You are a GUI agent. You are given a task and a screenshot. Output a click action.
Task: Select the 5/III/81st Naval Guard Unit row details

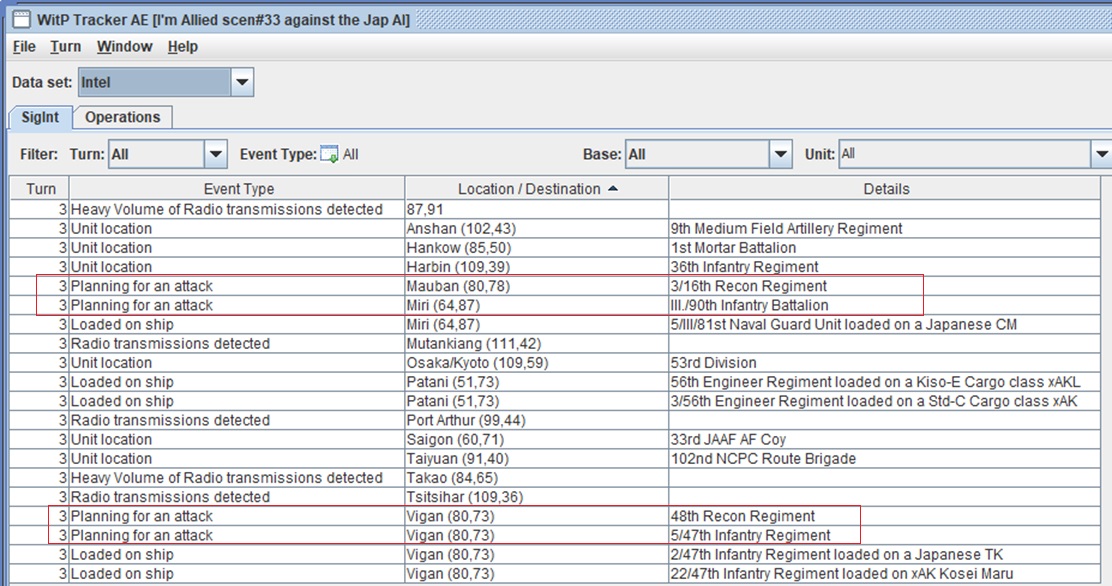pyautogui.click(x=885, y=324)
